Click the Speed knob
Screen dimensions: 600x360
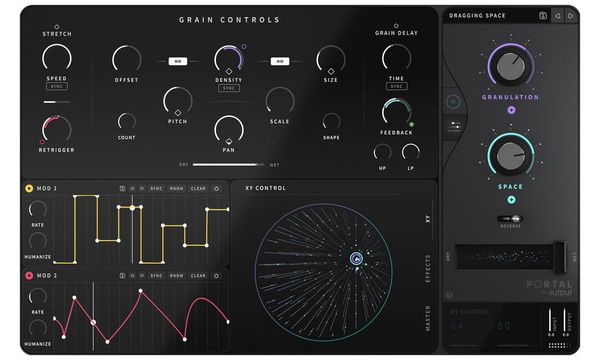[57, 58]
